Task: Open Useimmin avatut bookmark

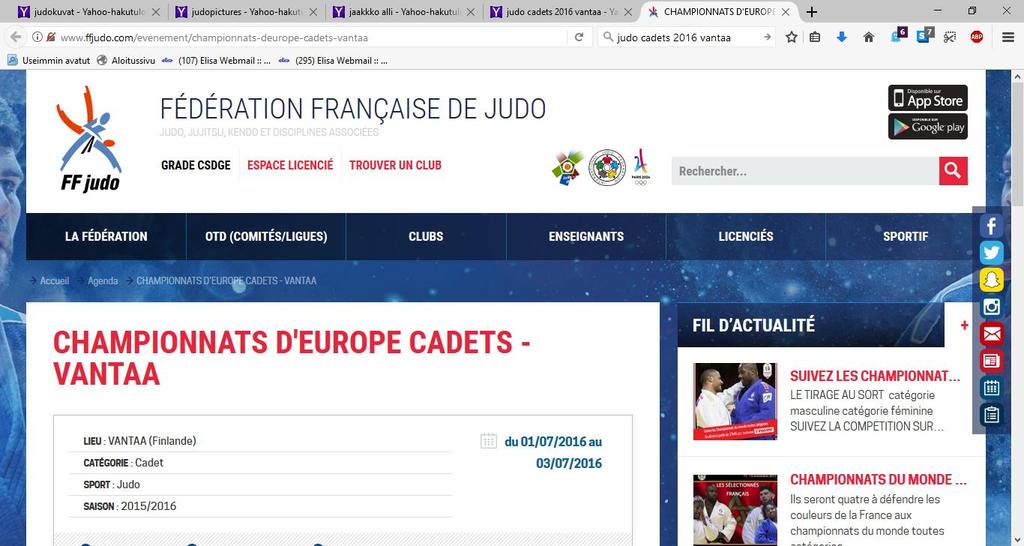Action: (50, 61)
